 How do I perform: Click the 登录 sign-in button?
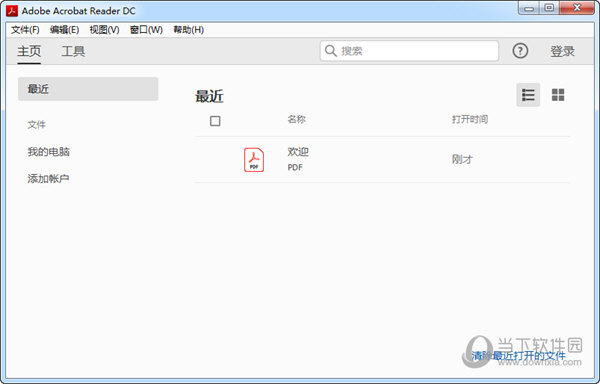(562, 51)
